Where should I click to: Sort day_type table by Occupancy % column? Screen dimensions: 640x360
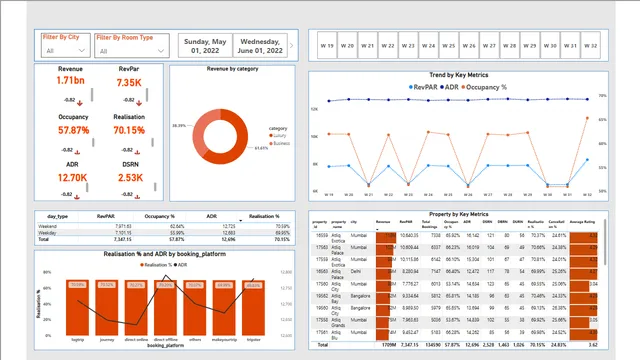pos(159,216)
